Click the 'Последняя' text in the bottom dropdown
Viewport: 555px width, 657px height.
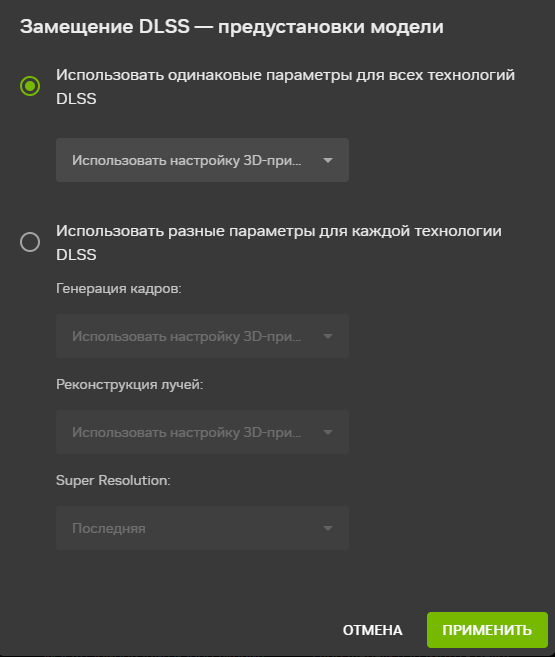(109, 528)
